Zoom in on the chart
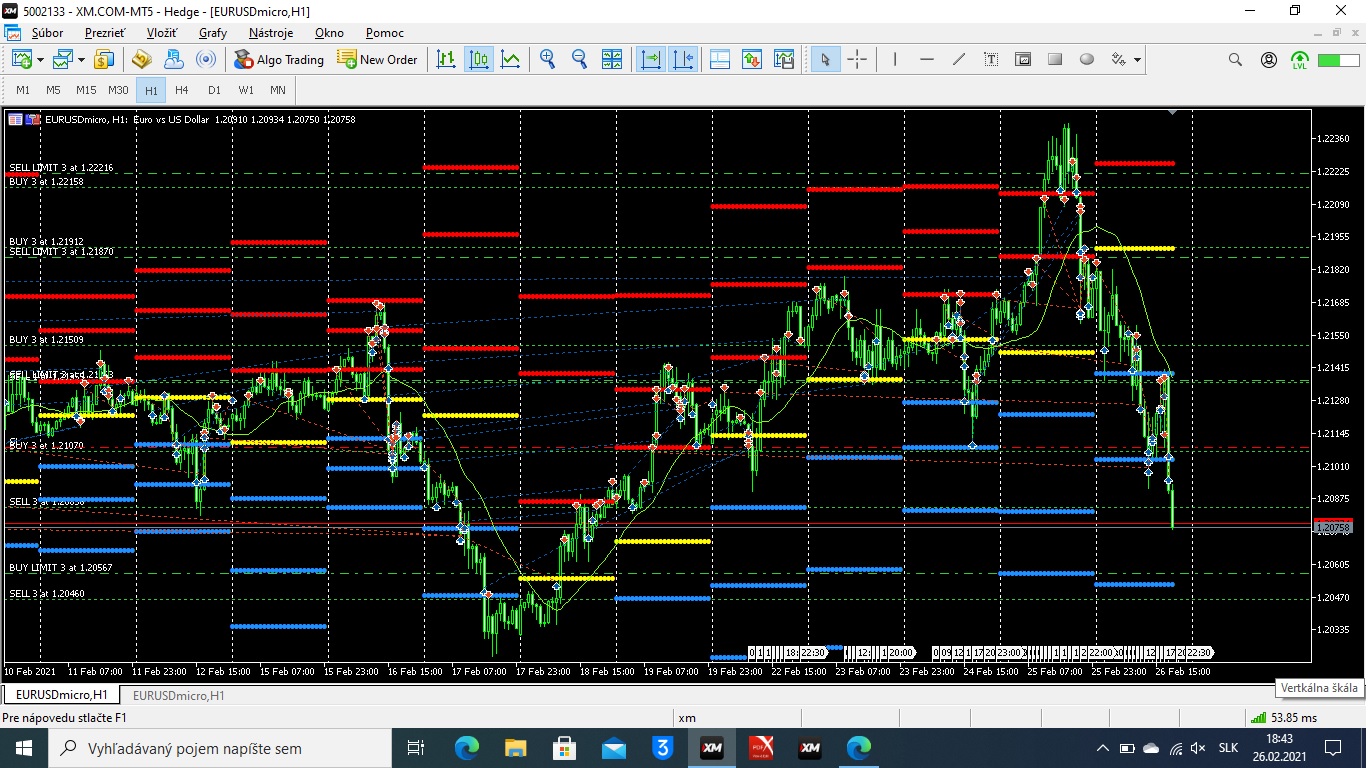Screen dimensions: 1368x768 547,60
